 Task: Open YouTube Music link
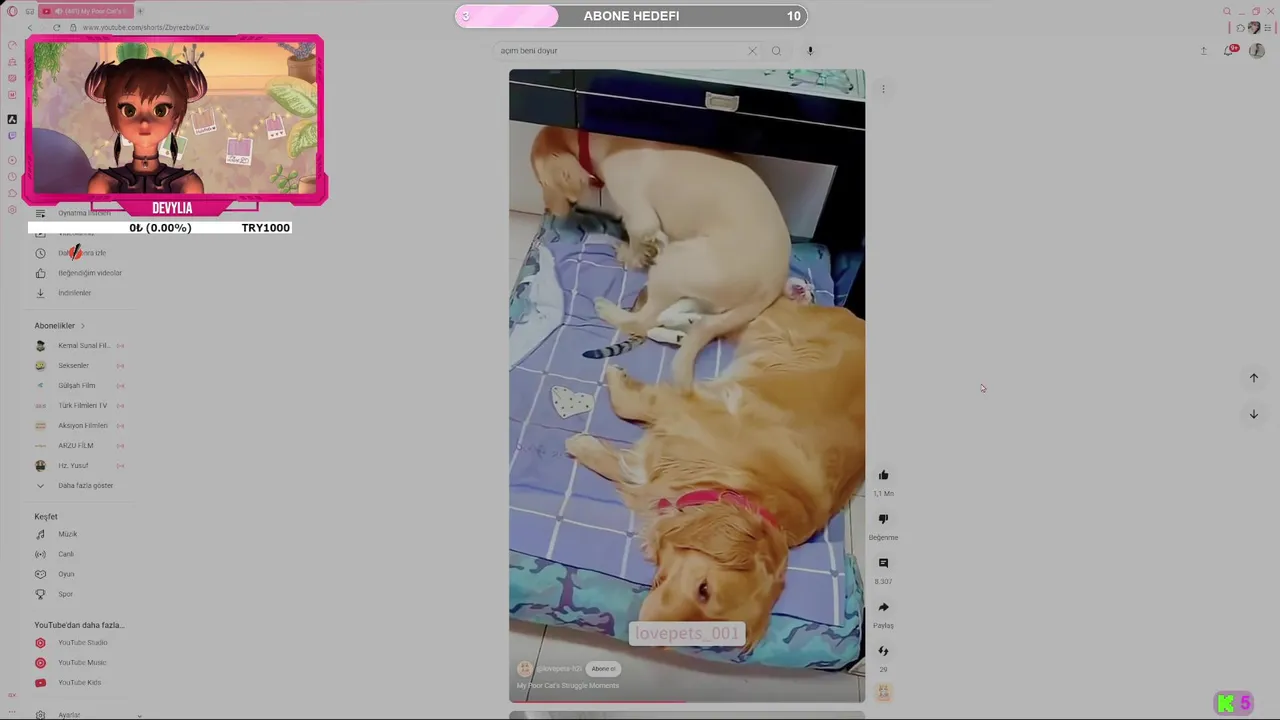[x=72, y=663]
